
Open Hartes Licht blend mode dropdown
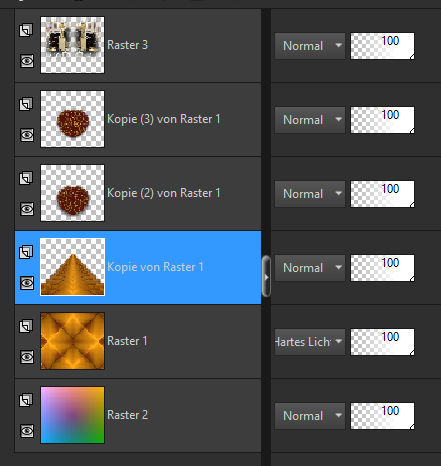310,342
